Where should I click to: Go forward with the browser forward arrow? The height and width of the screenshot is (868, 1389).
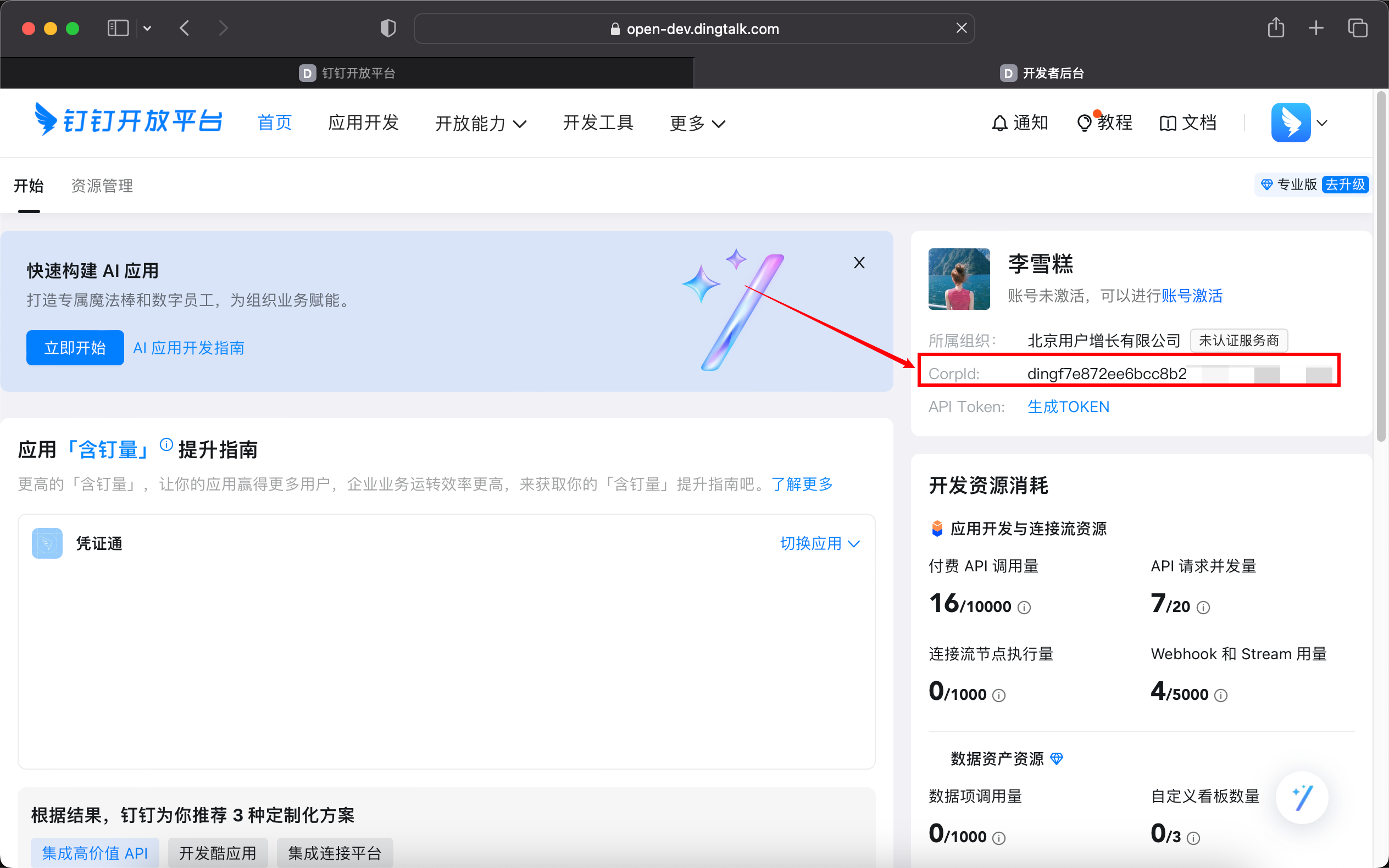point(223,28)
